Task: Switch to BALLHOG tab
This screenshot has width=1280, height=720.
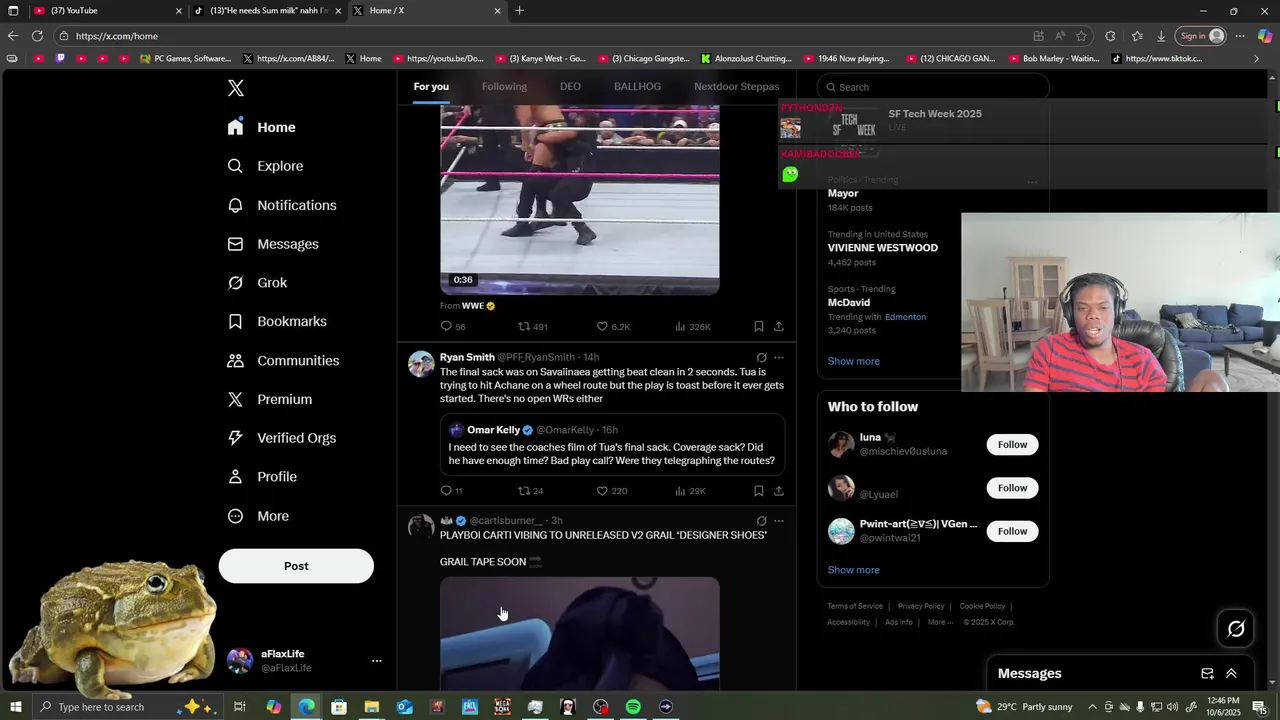Action: coord(637,87)
